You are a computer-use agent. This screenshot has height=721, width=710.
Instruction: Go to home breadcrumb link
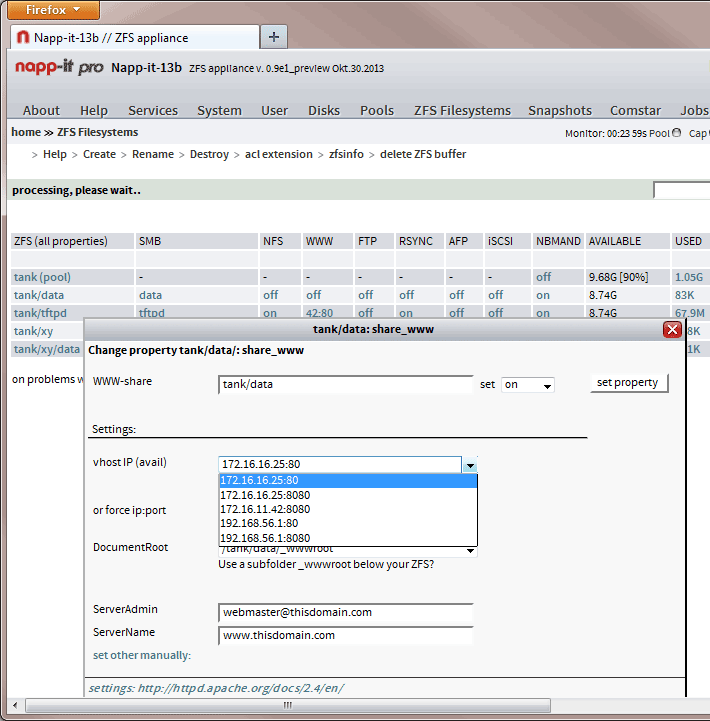pyautogui.click(x=26, y=132)
